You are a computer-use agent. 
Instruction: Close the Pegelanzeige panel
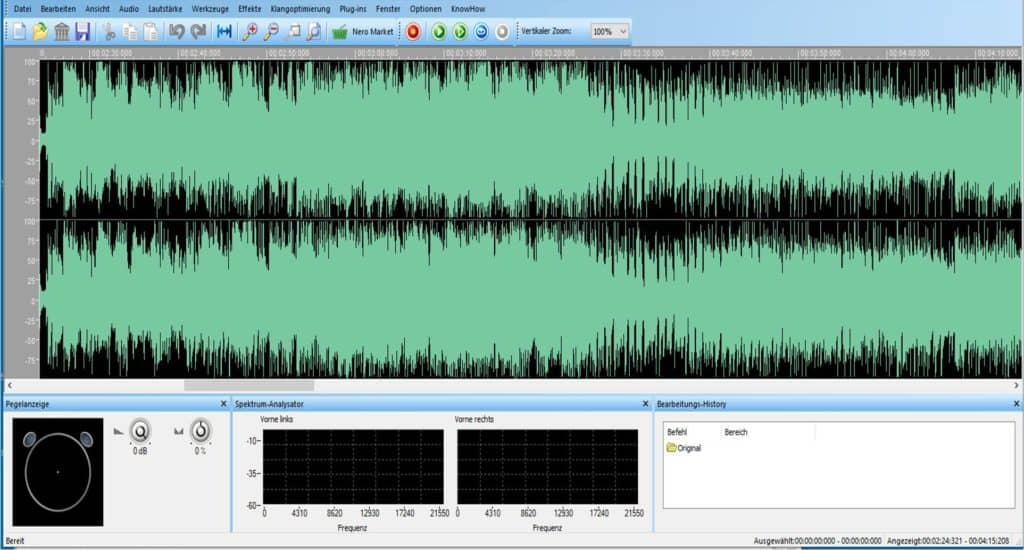tap(223, 404)
